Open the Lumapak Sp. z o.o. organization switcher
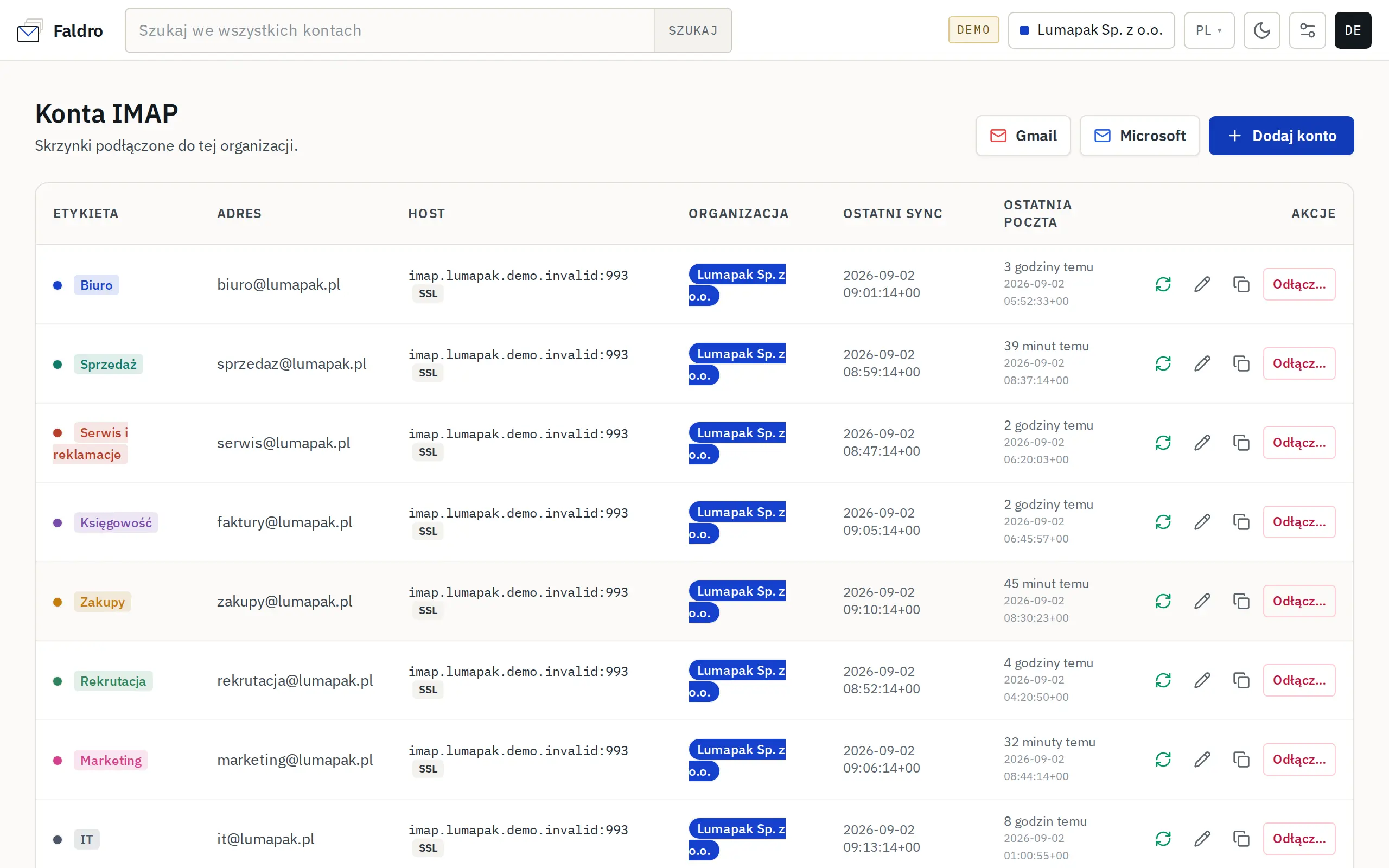The height and width of the screenshot is (868, 1389). point(1091,30)
